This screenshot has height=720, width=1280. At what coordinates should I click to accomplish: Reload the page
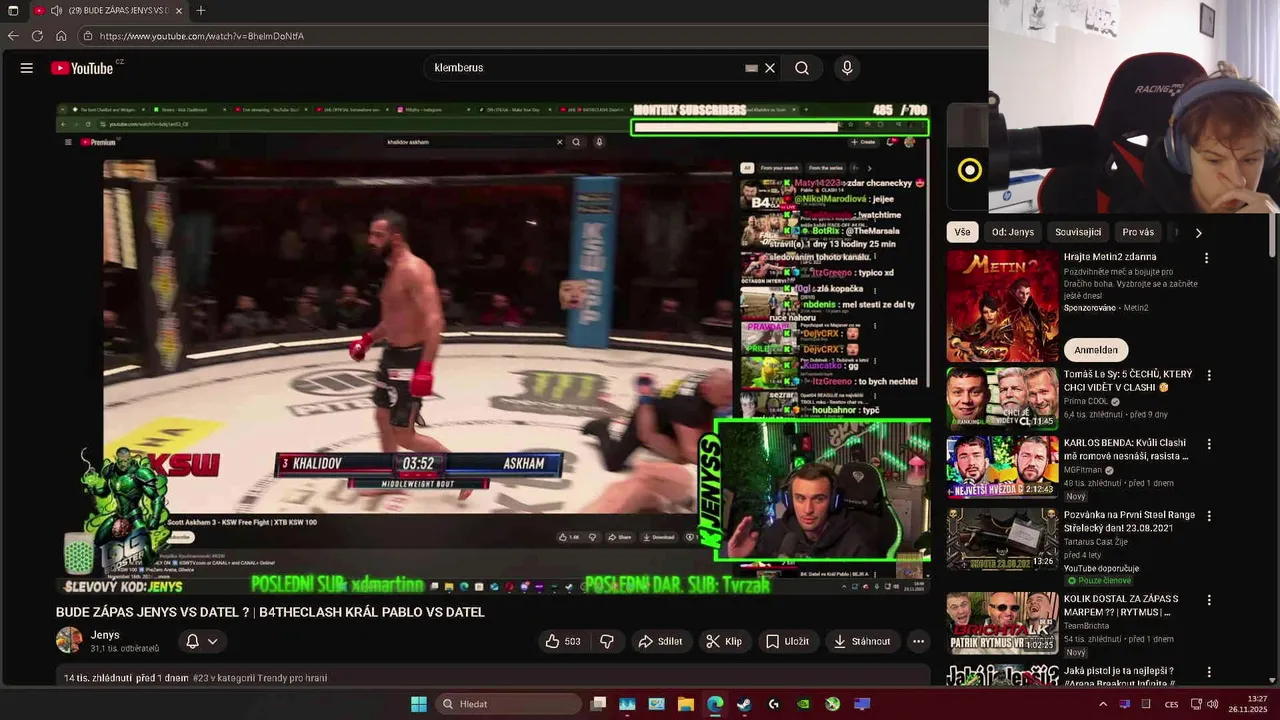pos(37,36)
